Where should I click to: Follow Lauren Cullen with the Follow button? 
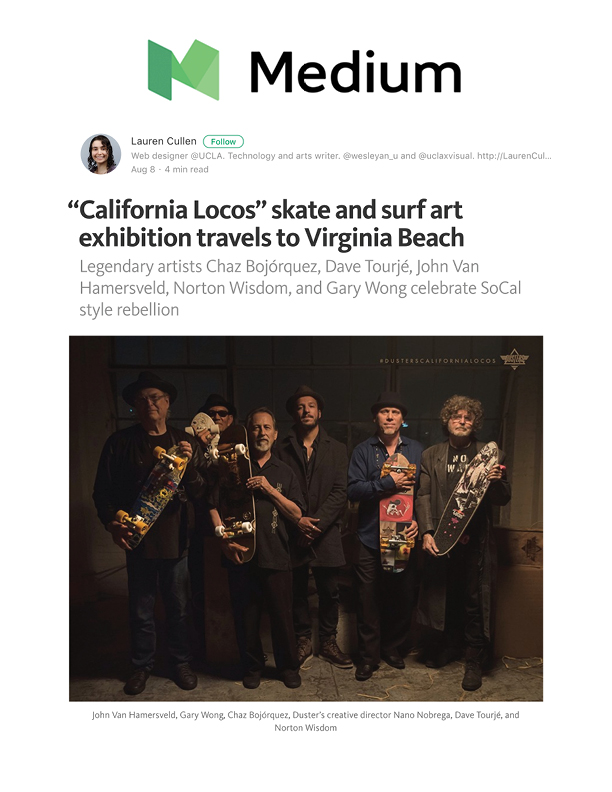pyautogui.click(x=223, y=142)
